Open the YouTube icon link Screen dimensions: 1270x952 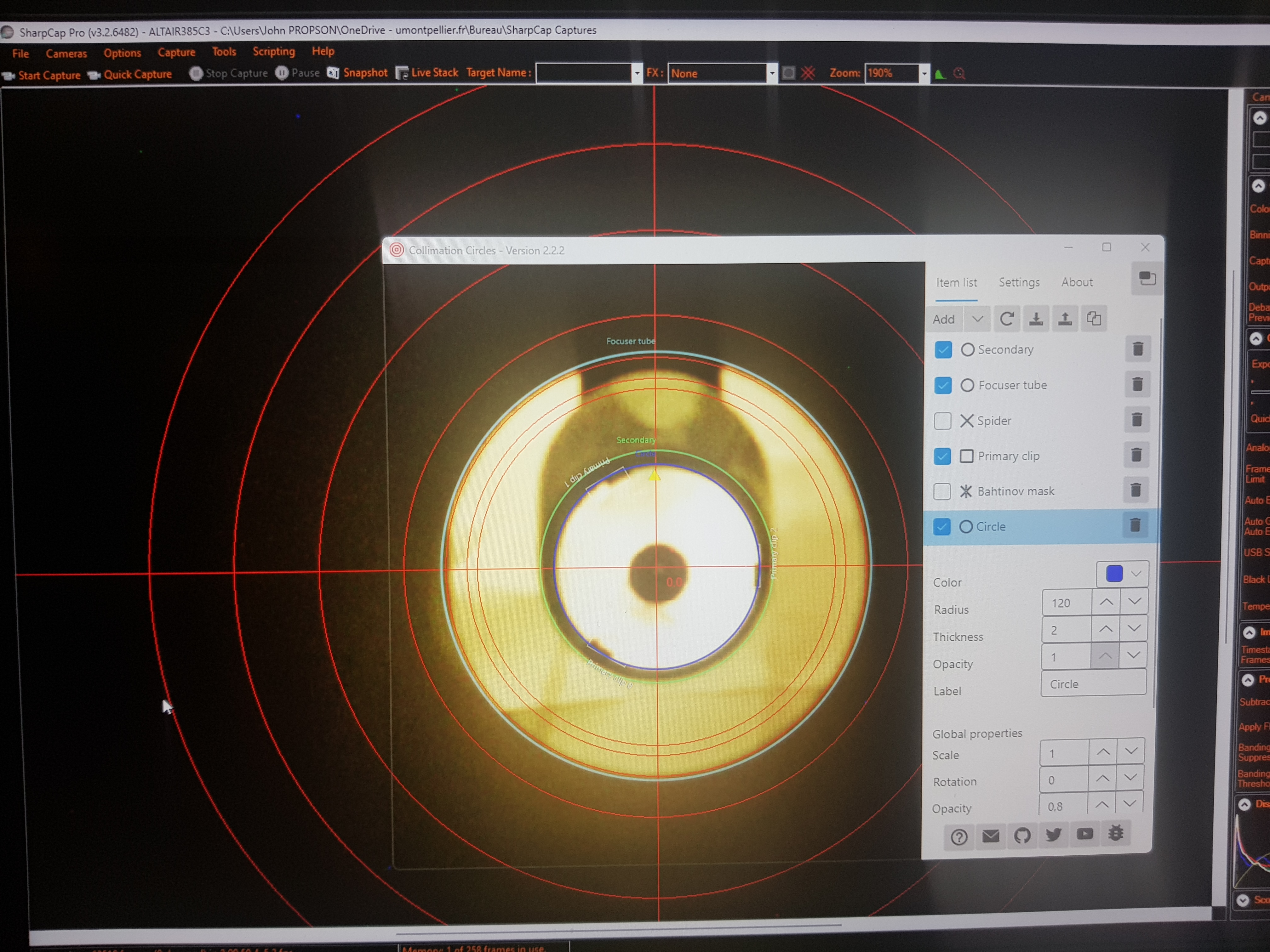click(x=1084, y=834)
